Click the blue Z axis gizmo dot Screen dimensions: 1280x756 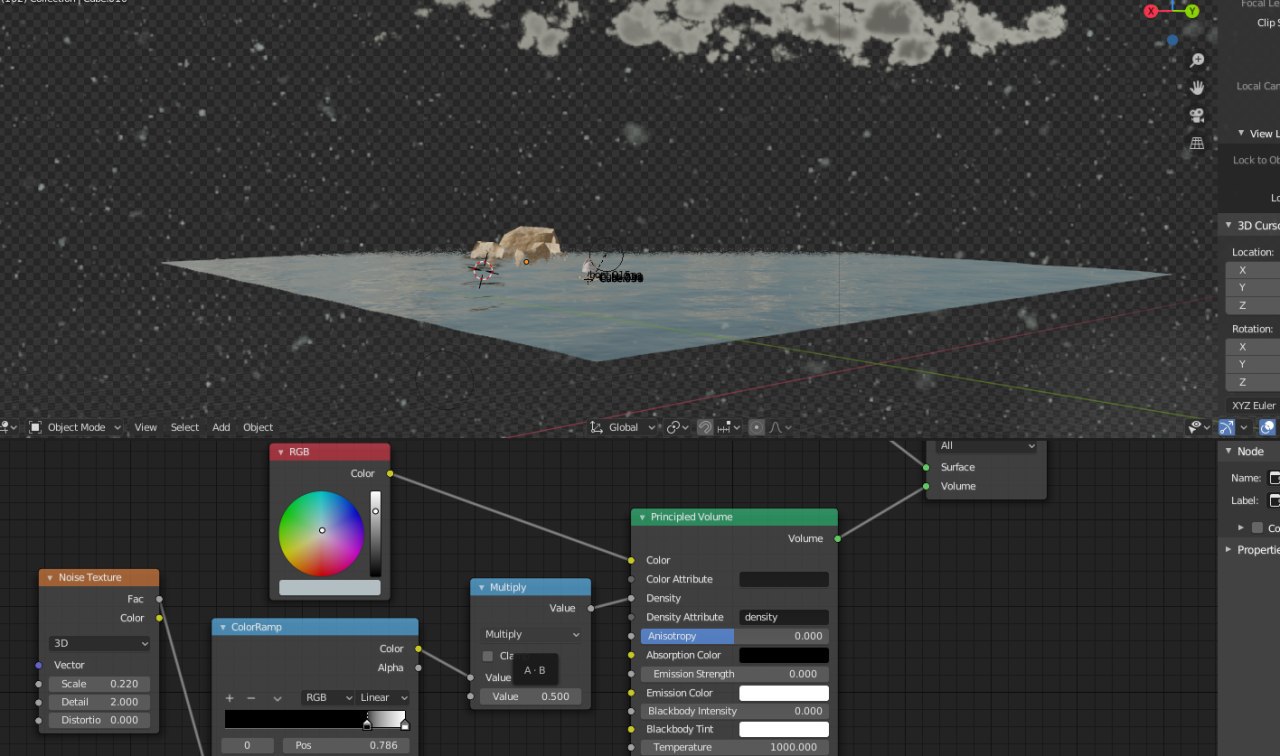[1173, 41]
